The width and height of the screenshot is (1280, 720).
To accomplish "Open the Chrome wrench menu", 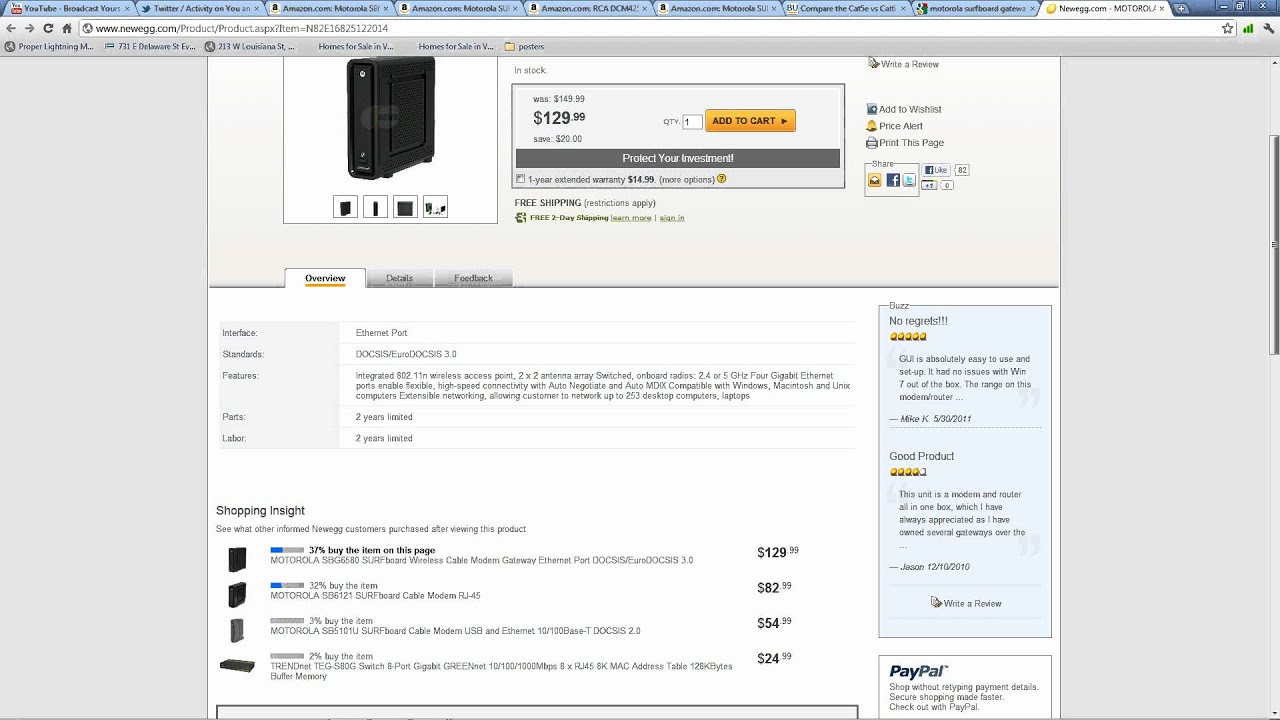I will [1268, 28].
